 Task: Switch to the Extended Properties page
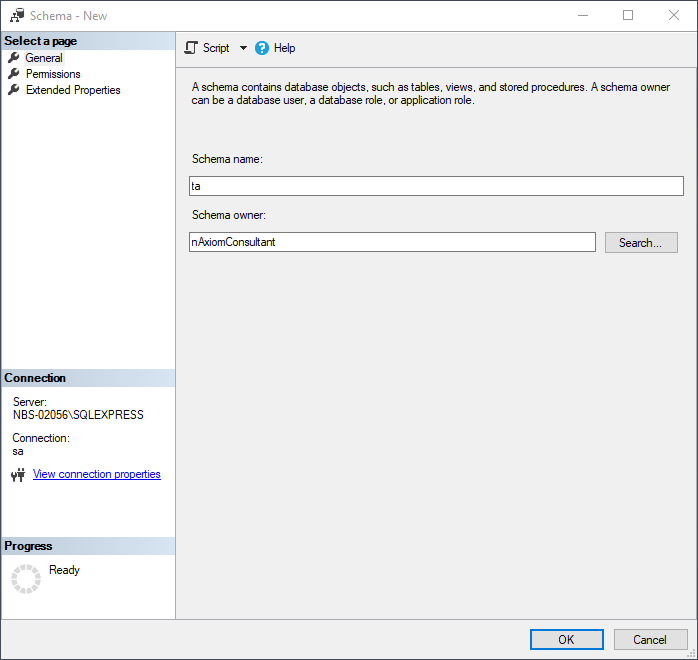73,90
